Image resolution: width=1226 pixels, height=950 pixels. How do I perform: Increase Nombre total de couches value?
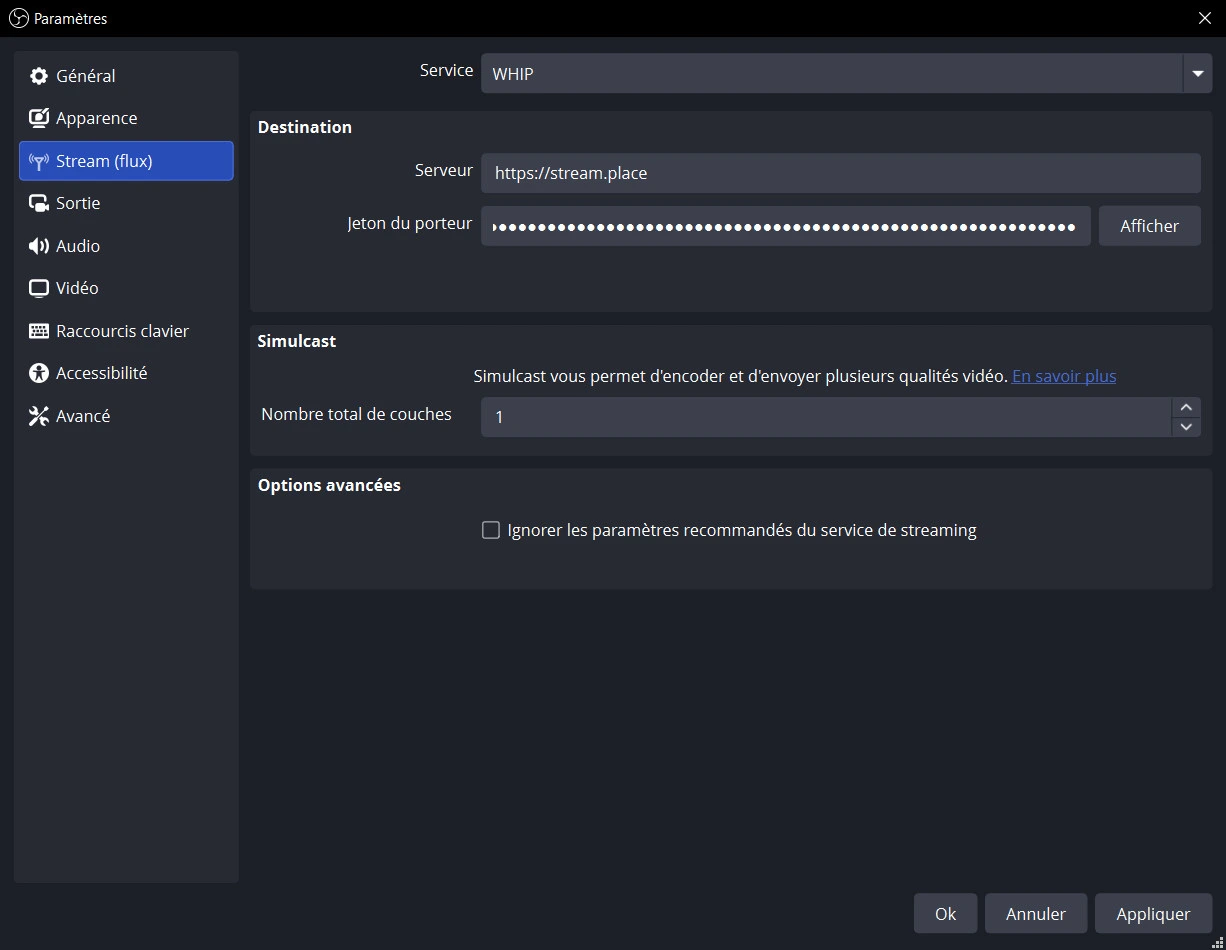click(x=1186, y=407)
